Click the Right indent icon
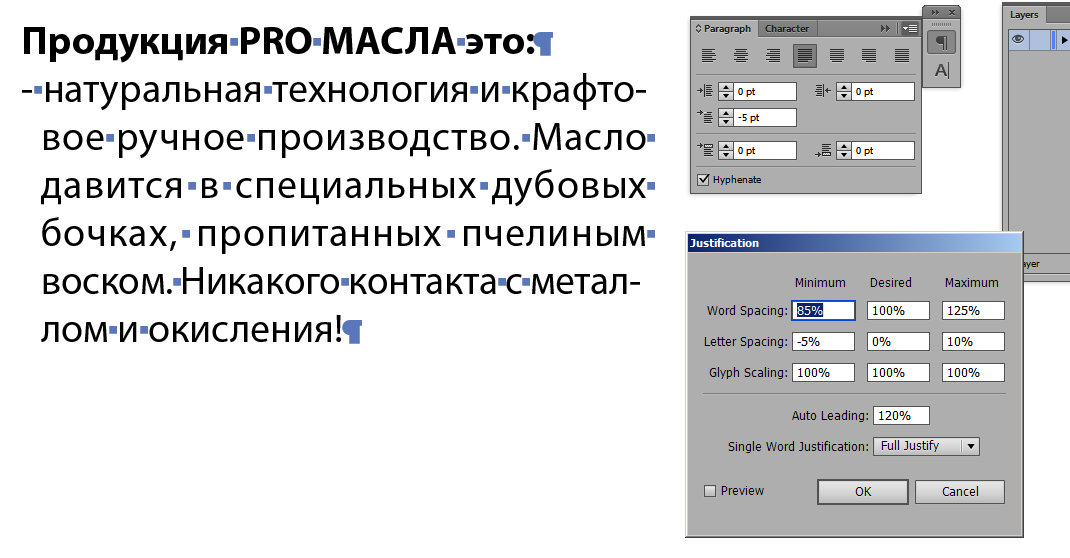 click(823, 91)
